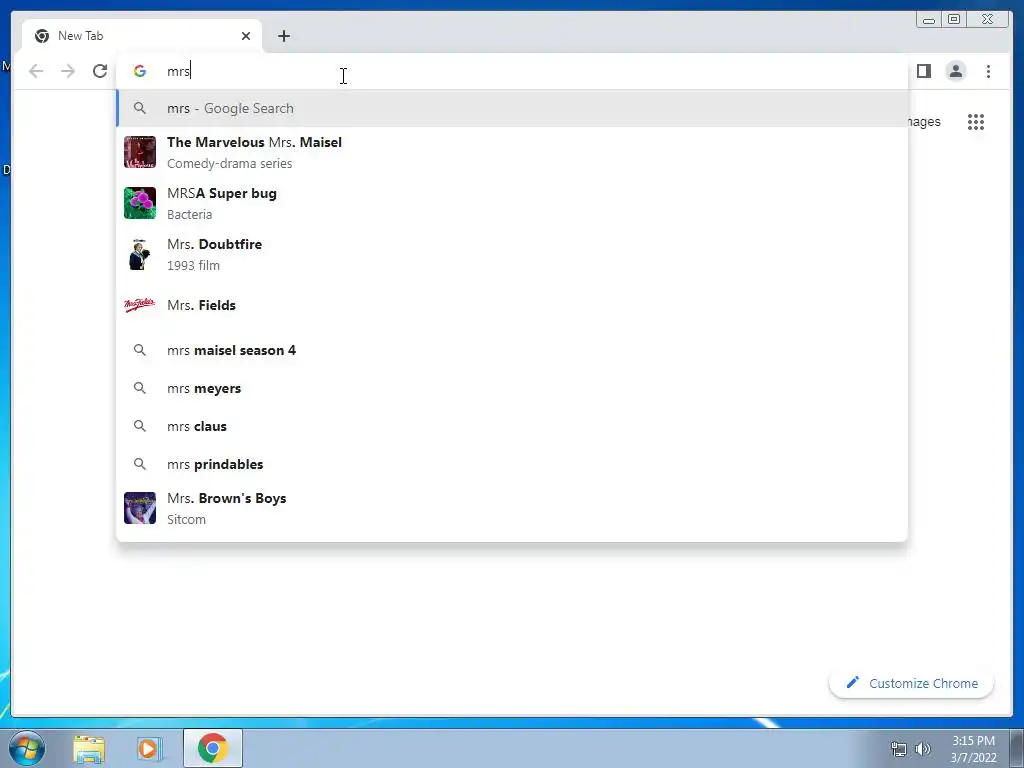Launch Windows Media Player from the taskbar
The image size is (1024, 768).
coord(149,748)
